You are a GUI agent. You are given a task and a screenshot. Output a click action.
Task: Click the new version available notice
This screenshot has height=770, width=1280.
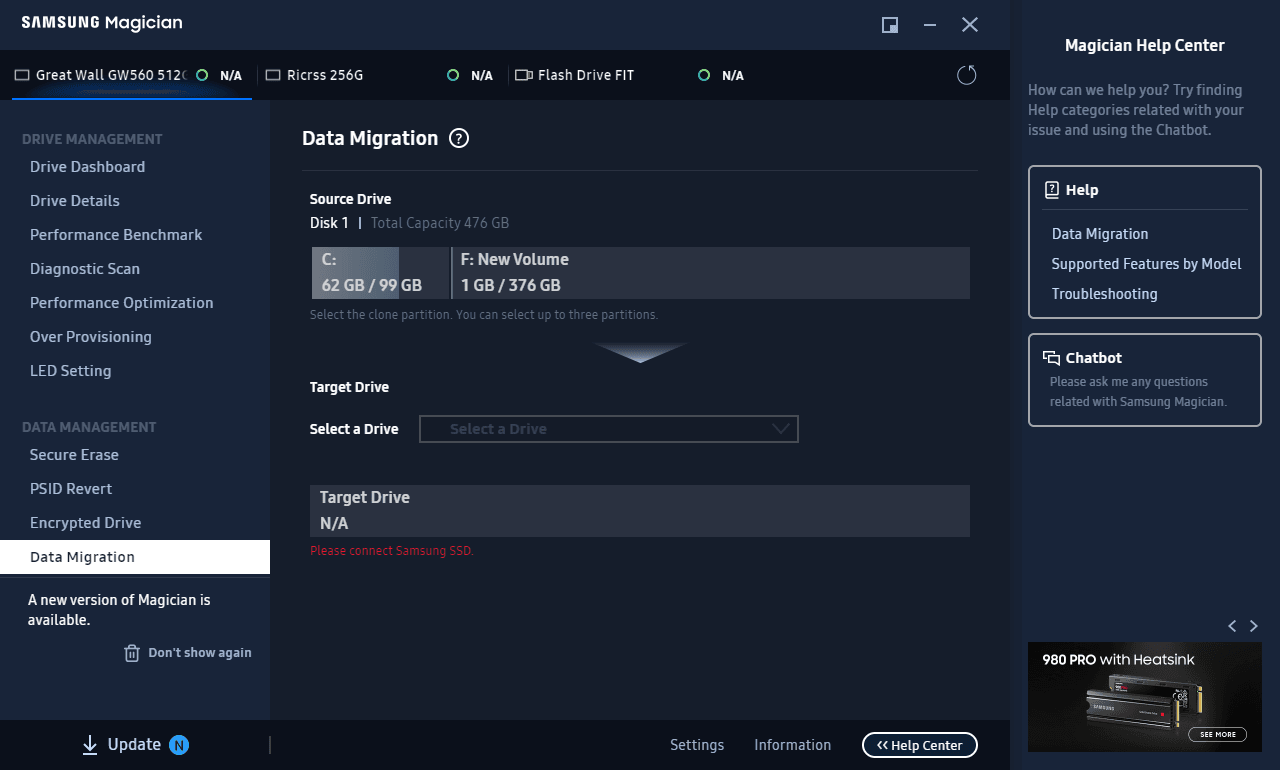(119, 610)
